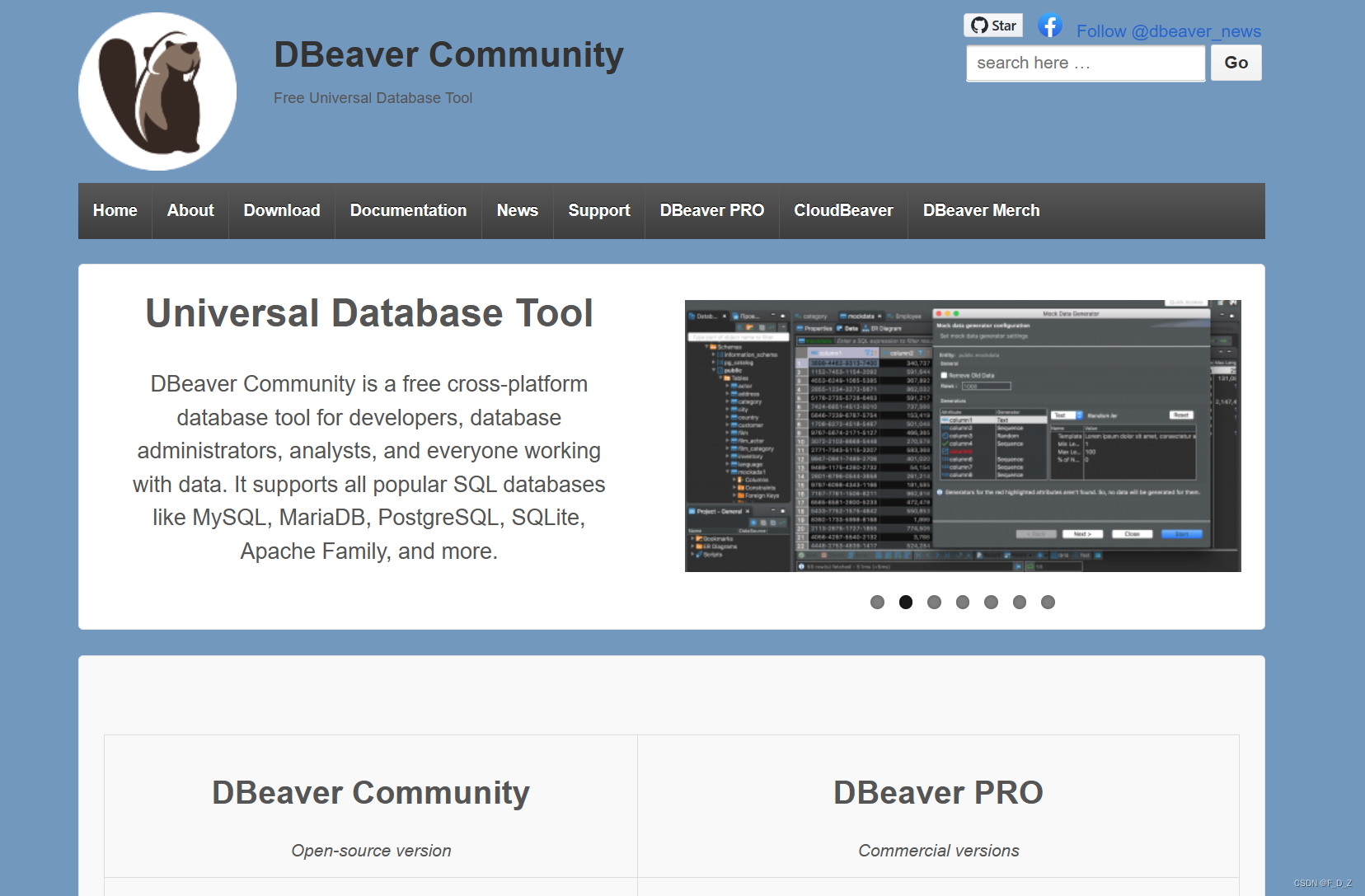Open the Facebook icon link
Image resolution: width=1365 pixels, height=896 pixels.
[x=1050, y=26]
